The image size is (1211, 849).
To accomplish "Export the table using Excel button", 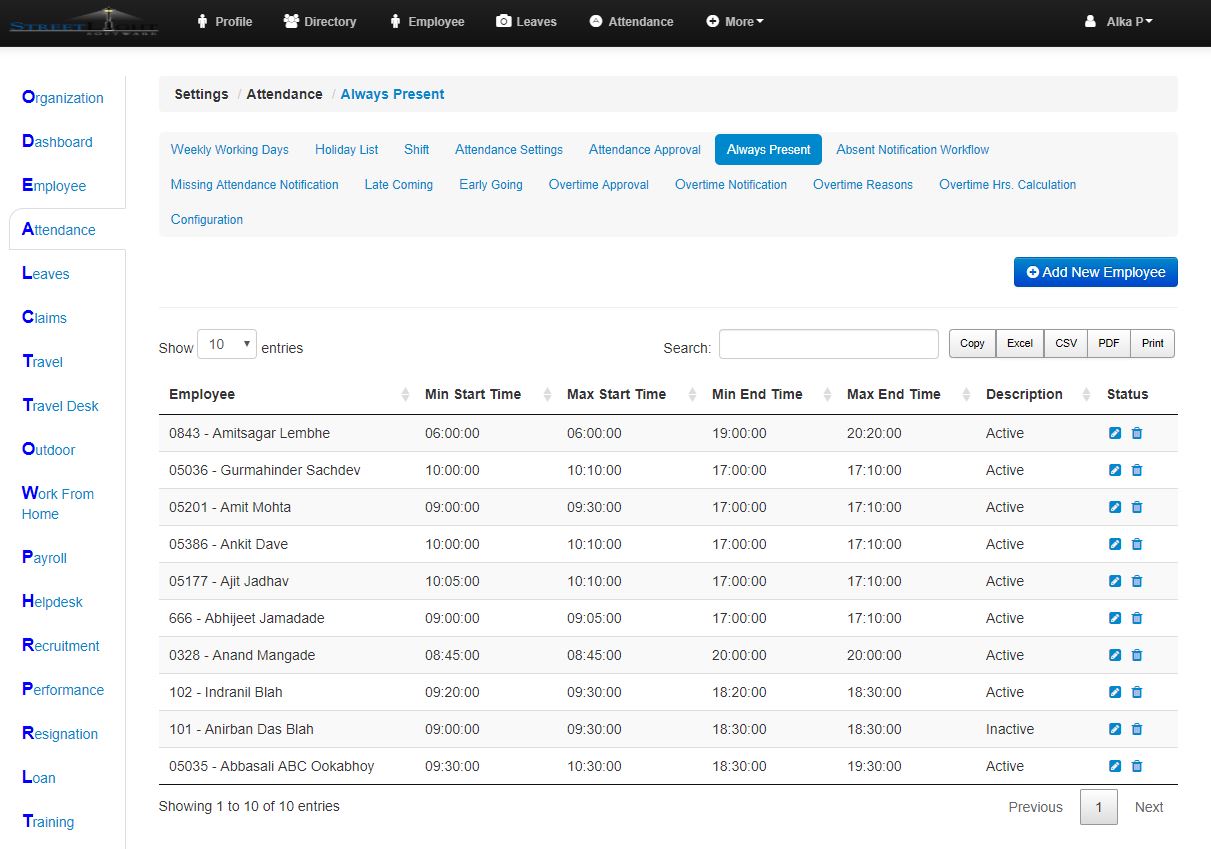I will tap(1019, 343).
